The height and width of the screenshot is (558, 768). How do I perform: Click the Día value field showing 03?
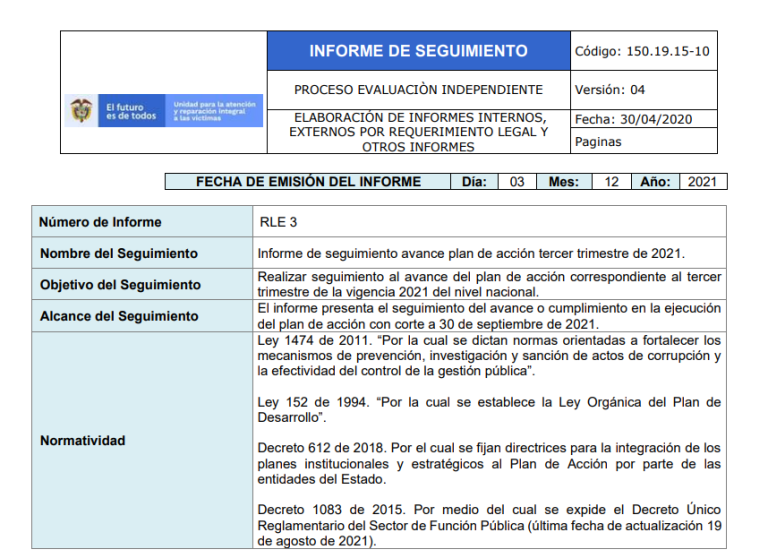coord(517,182)
